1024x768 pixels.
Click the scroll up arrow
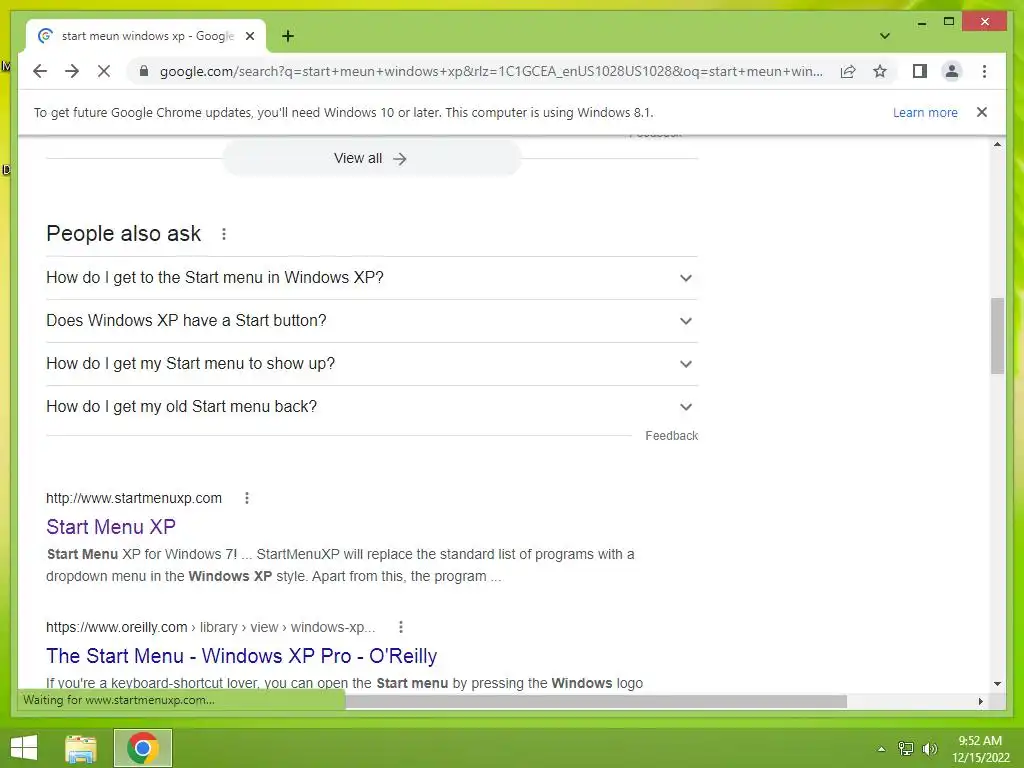997,144
